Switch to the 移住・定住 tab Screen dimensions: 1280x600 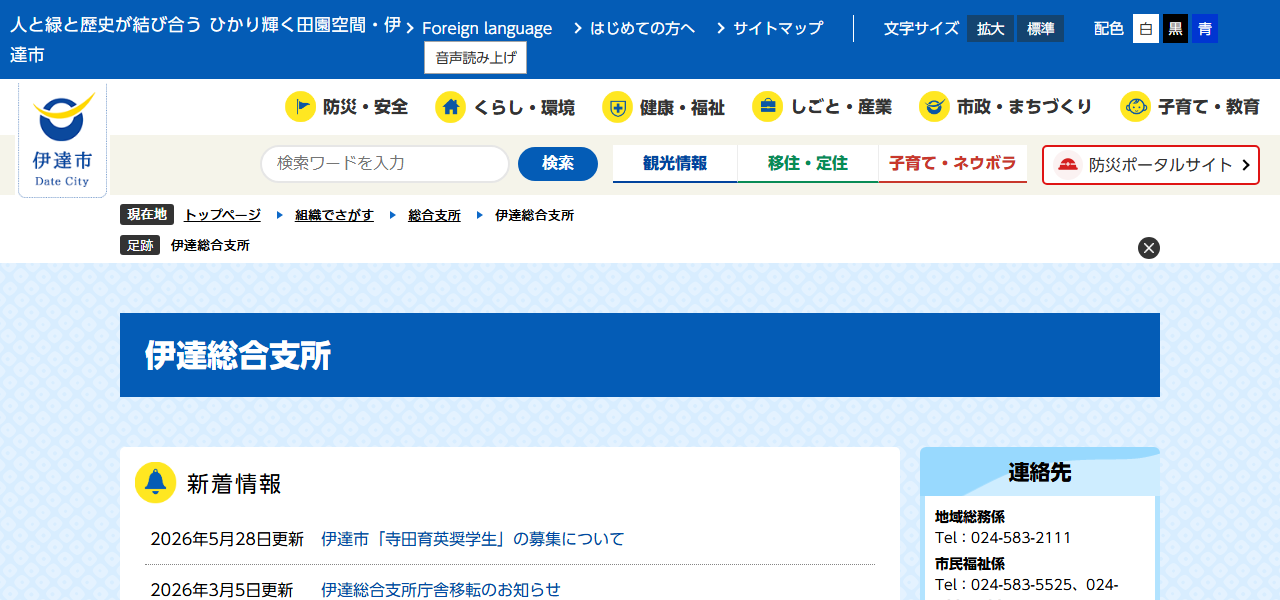[x=808, y=164]
